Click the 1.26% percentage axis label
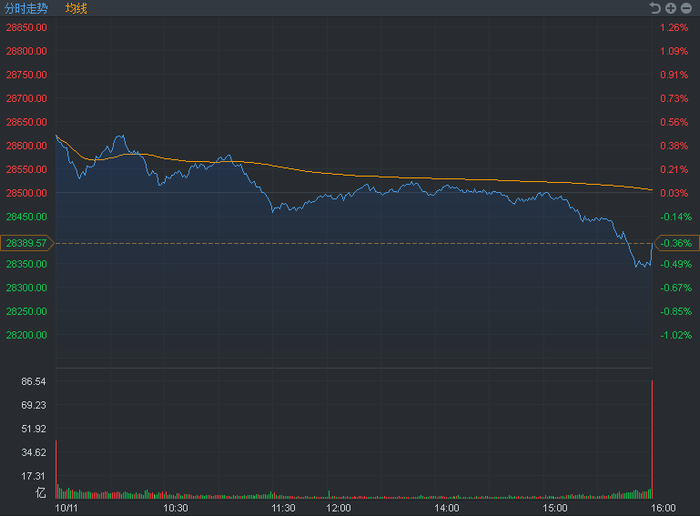Viewport: 700px width, 516px height. 674,27
